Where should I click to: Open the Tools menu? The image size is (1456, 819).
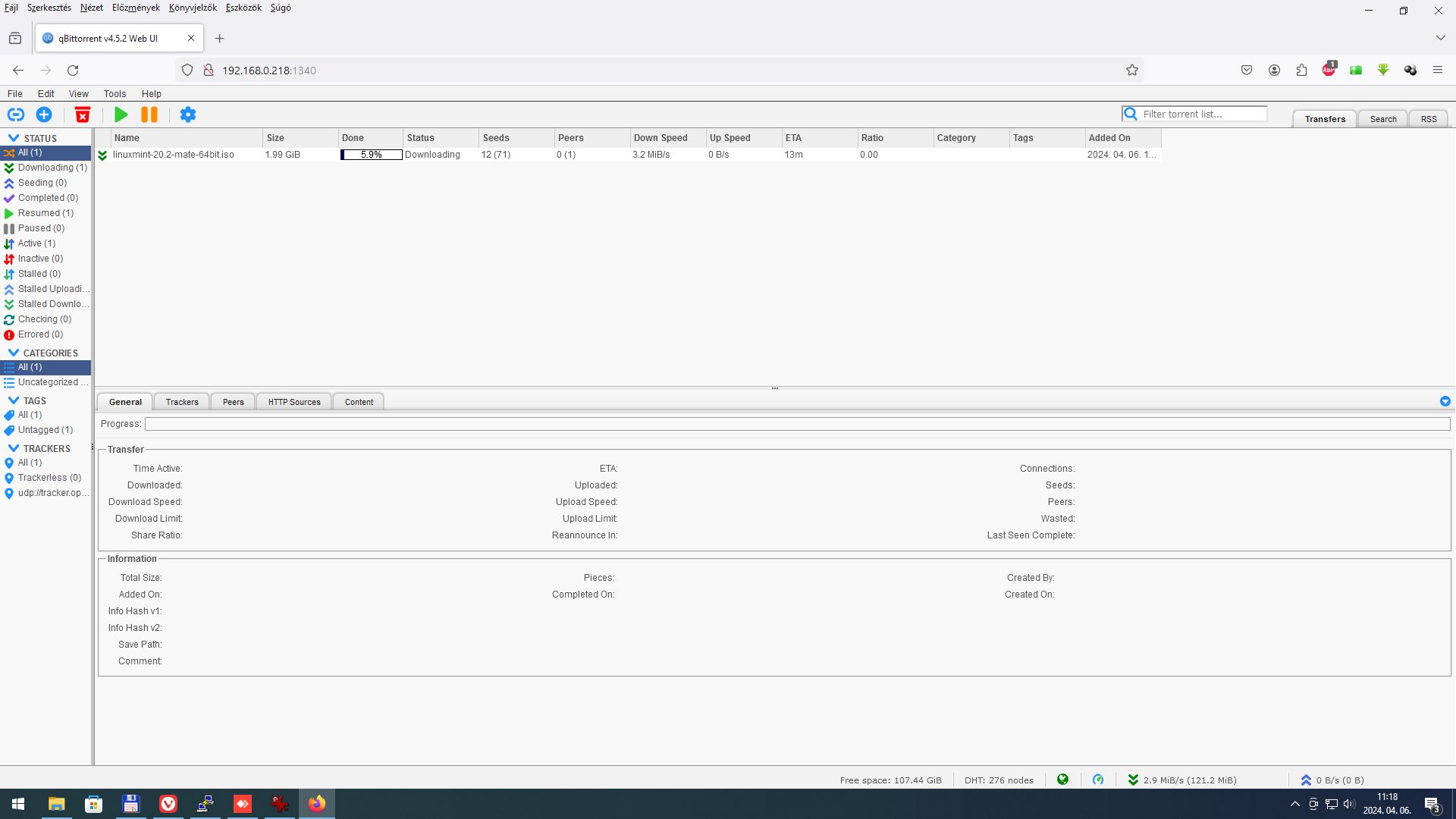click(115, 93)
